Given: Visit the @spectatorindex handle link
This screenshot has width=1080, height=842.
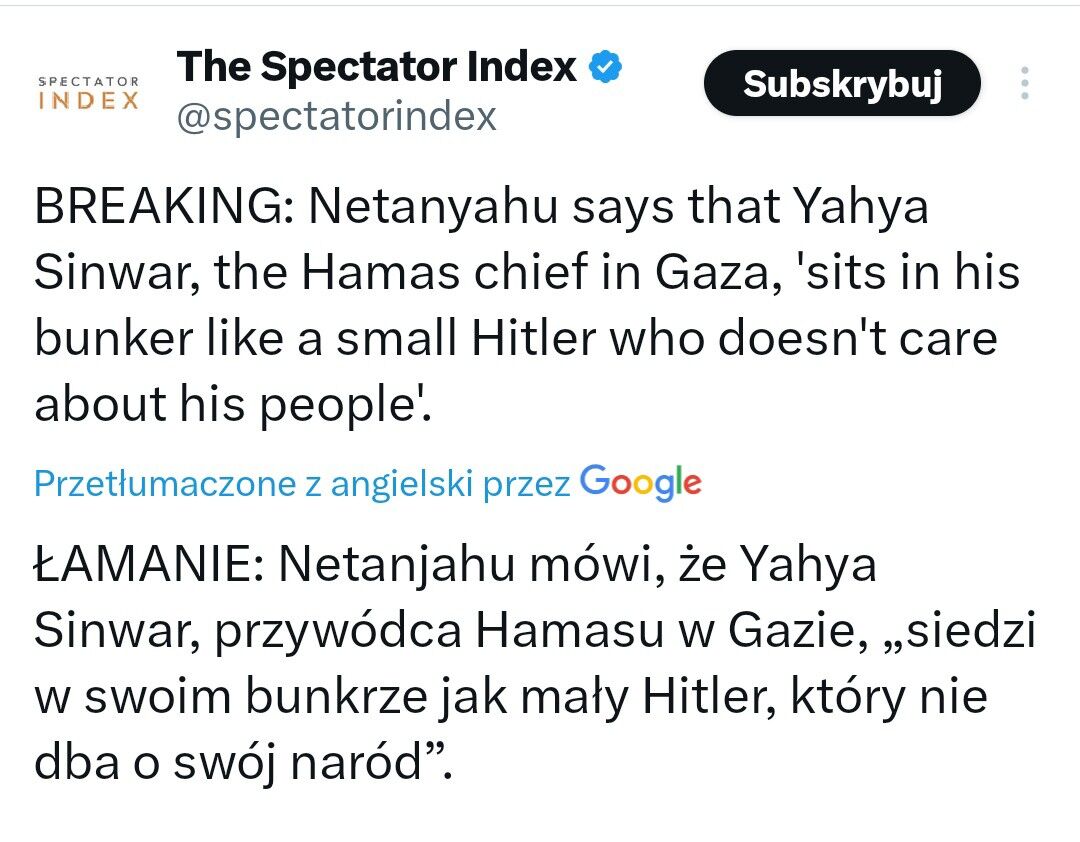Looking at the screenshot, I should 336,117.
